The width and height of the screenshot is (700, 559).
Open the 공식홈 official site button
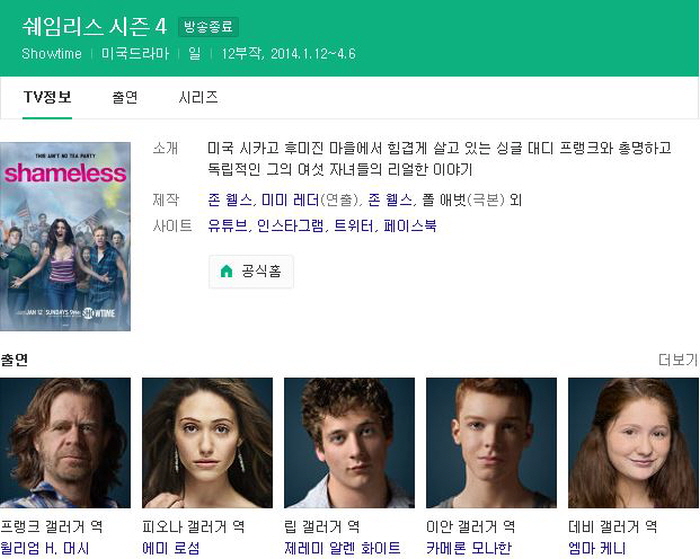(251, 271)
